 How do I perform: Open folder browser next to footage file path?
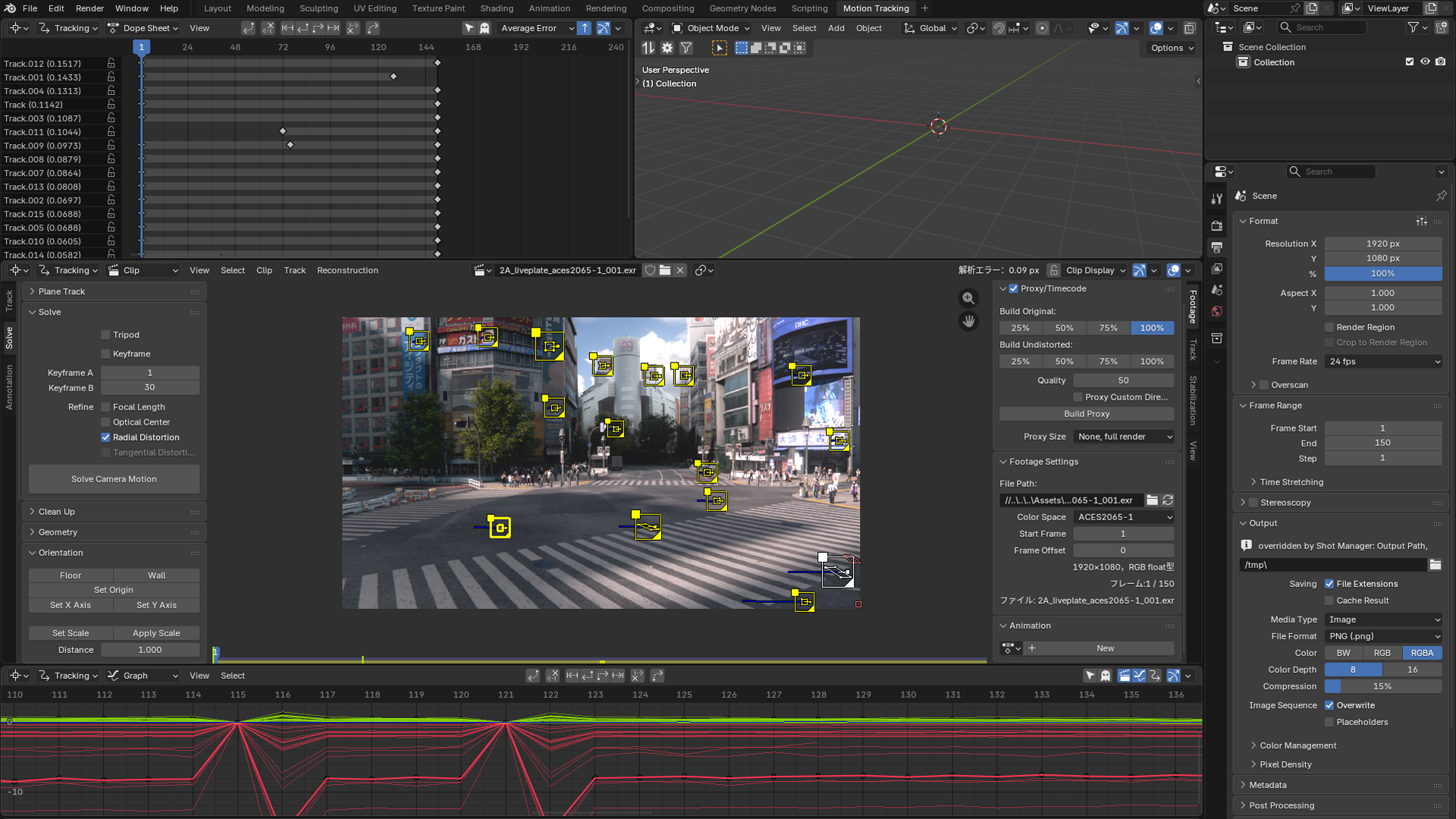1152,500
